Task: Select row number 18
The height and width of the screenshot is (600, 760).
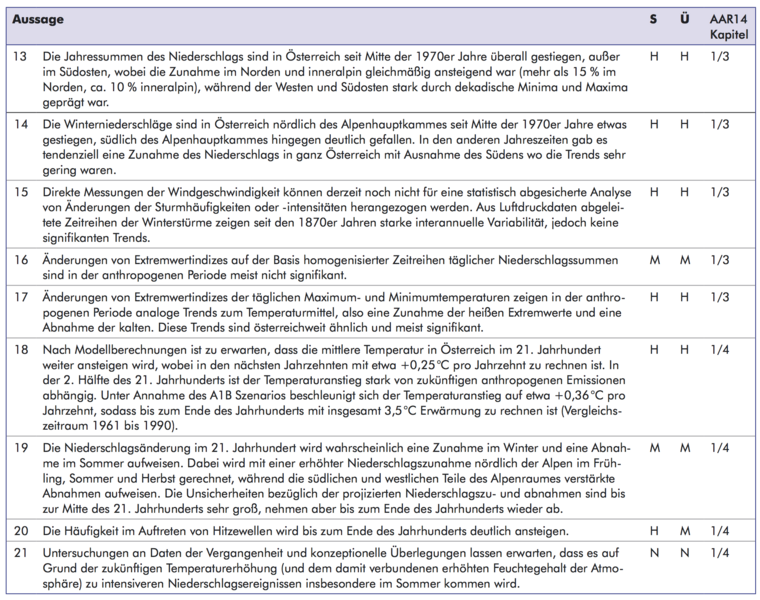Action: tap(20, 352)
